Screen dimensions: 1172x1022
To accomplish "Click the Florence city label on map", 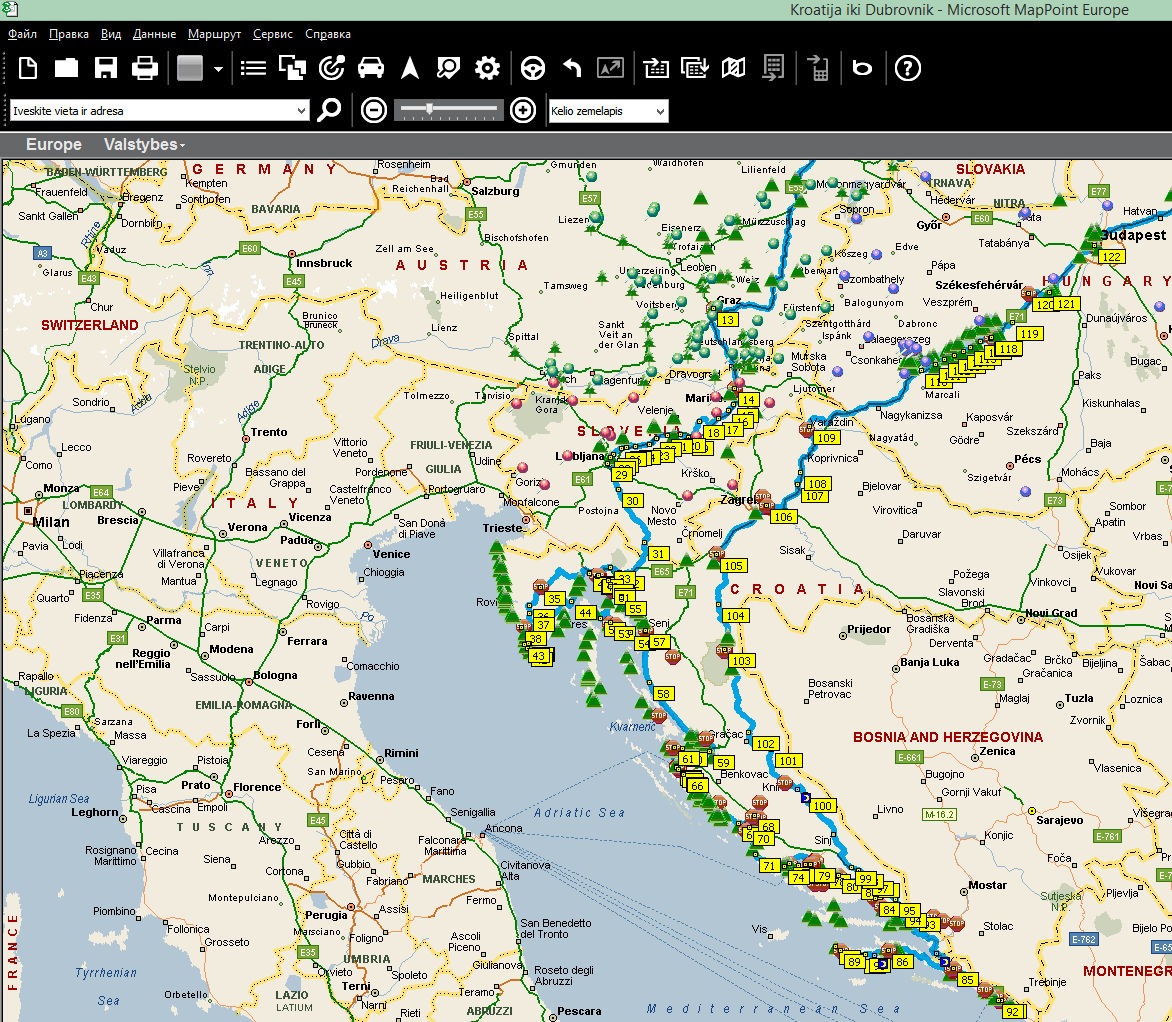I will coord(256,787).
